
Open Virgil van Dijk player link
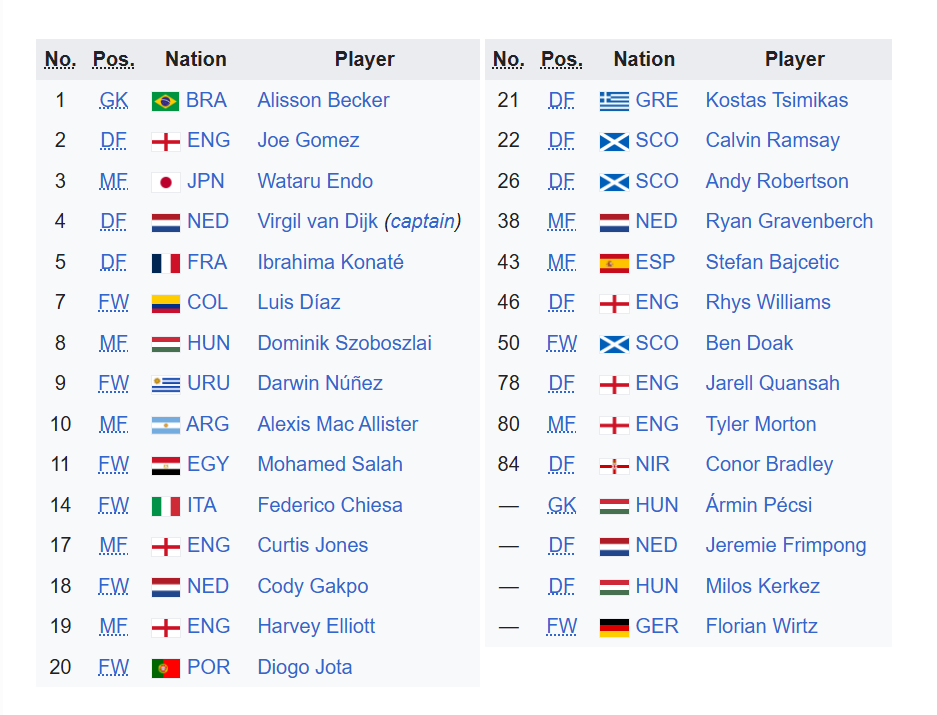pos(317,221)
